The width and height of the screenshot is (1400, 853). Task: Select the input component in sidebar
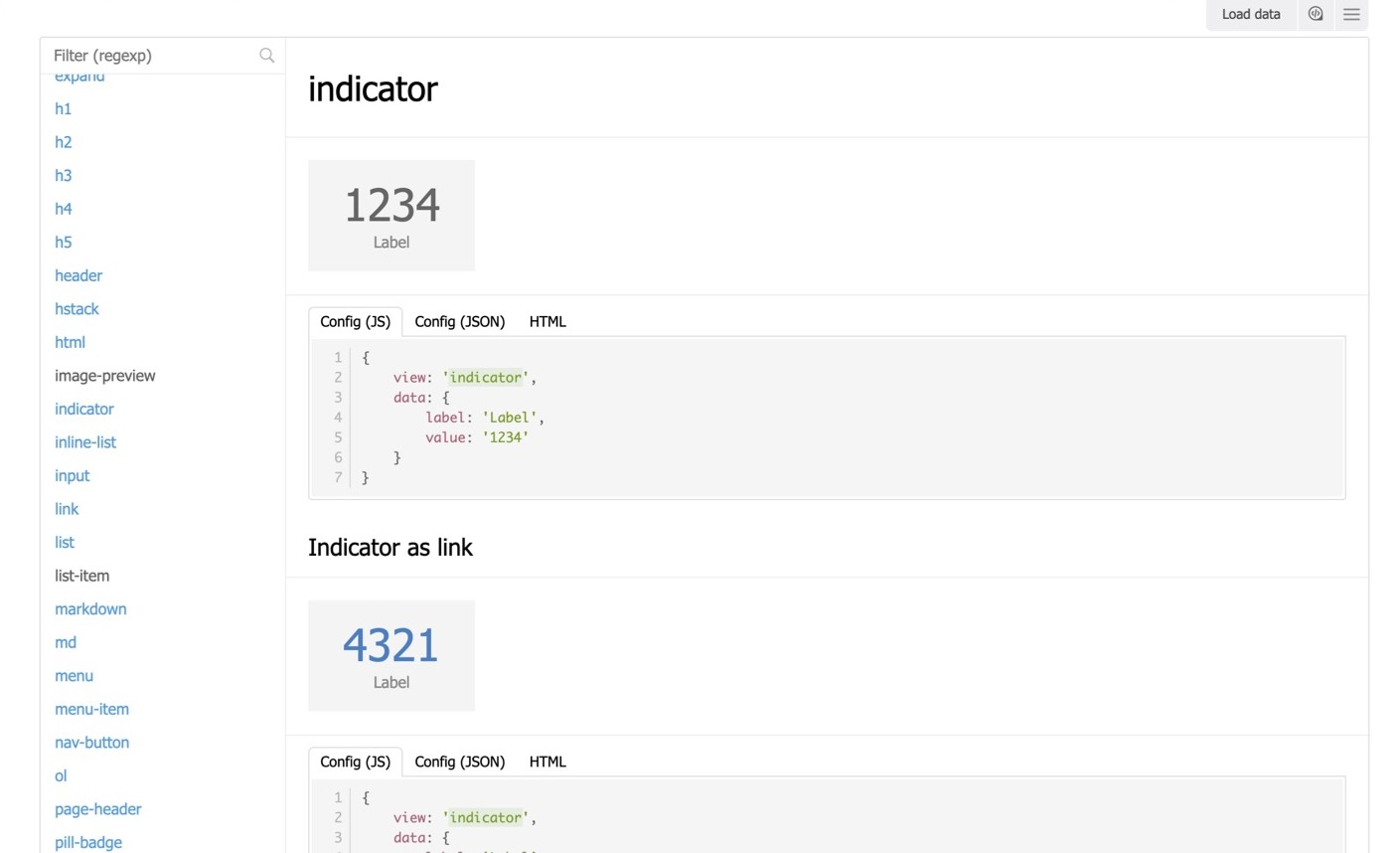(72, 475)
